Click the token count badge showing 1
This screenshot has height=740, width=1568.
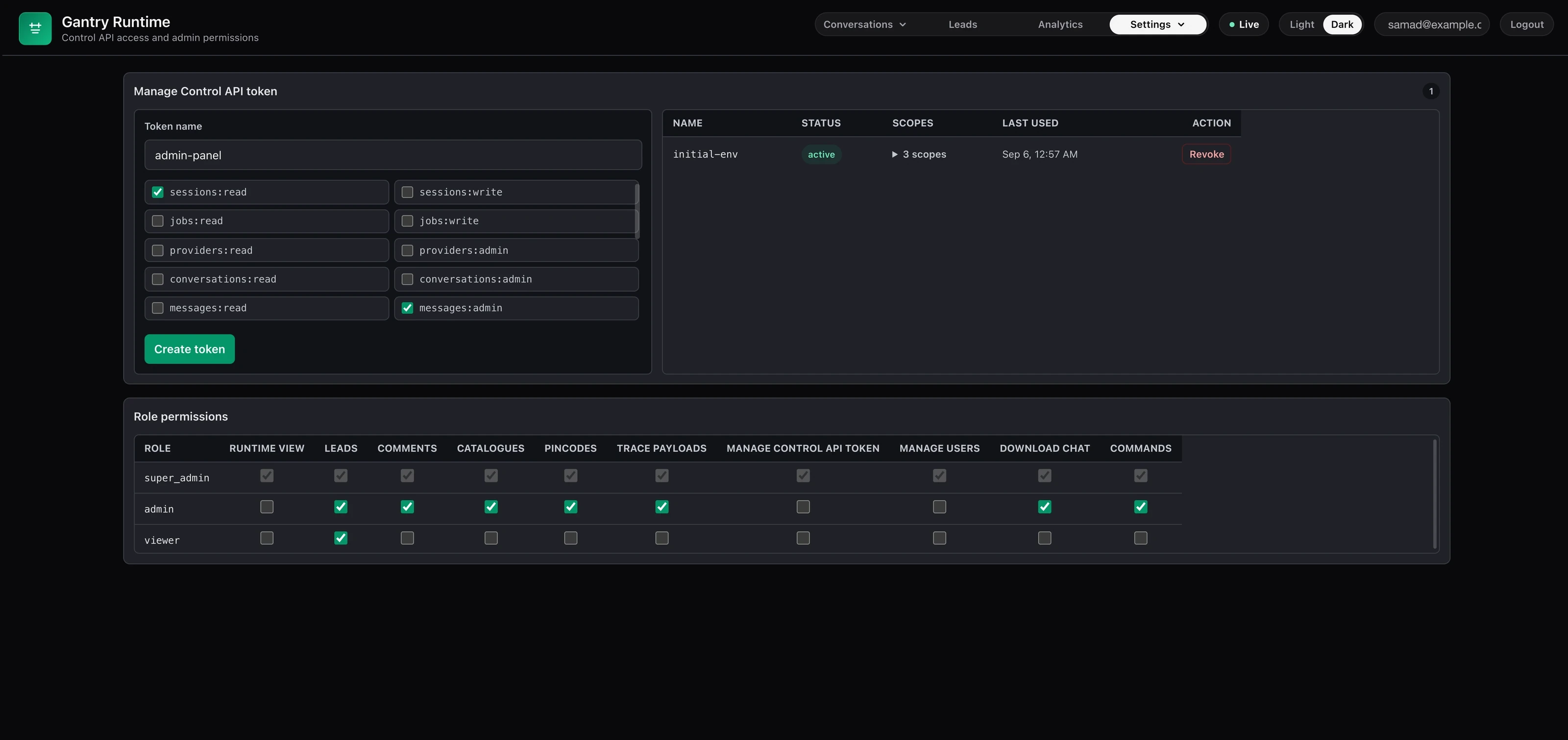pos(1430,91)
